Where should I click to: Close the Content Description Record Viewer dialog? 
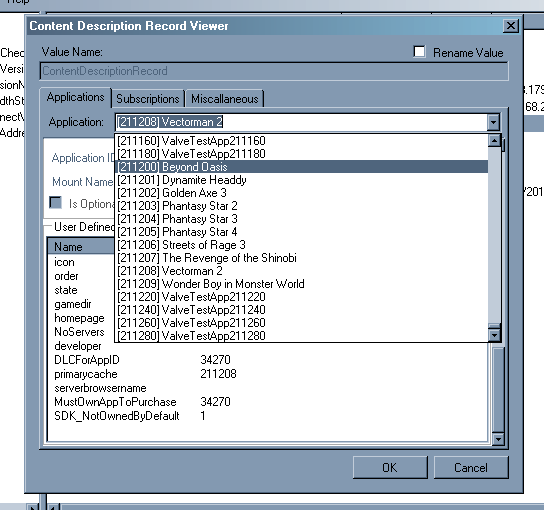tap(511, 26)
